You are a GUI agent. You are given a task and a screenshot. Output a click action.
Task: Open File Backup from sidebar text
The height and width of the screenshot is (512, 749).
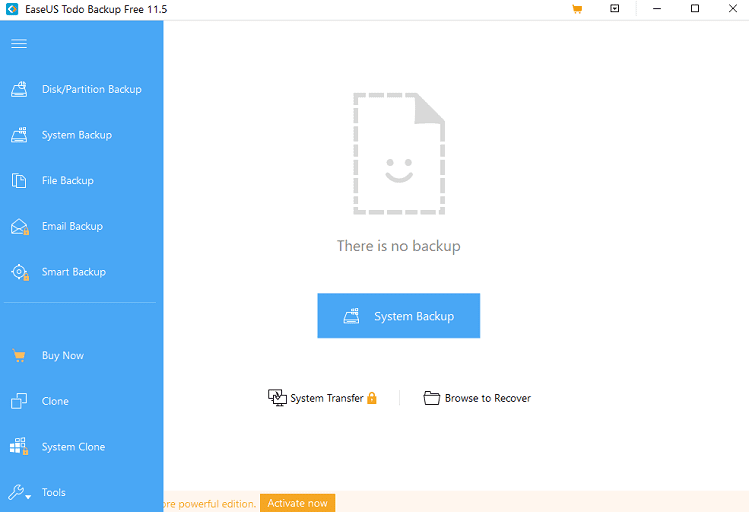(x=68, y=181)
